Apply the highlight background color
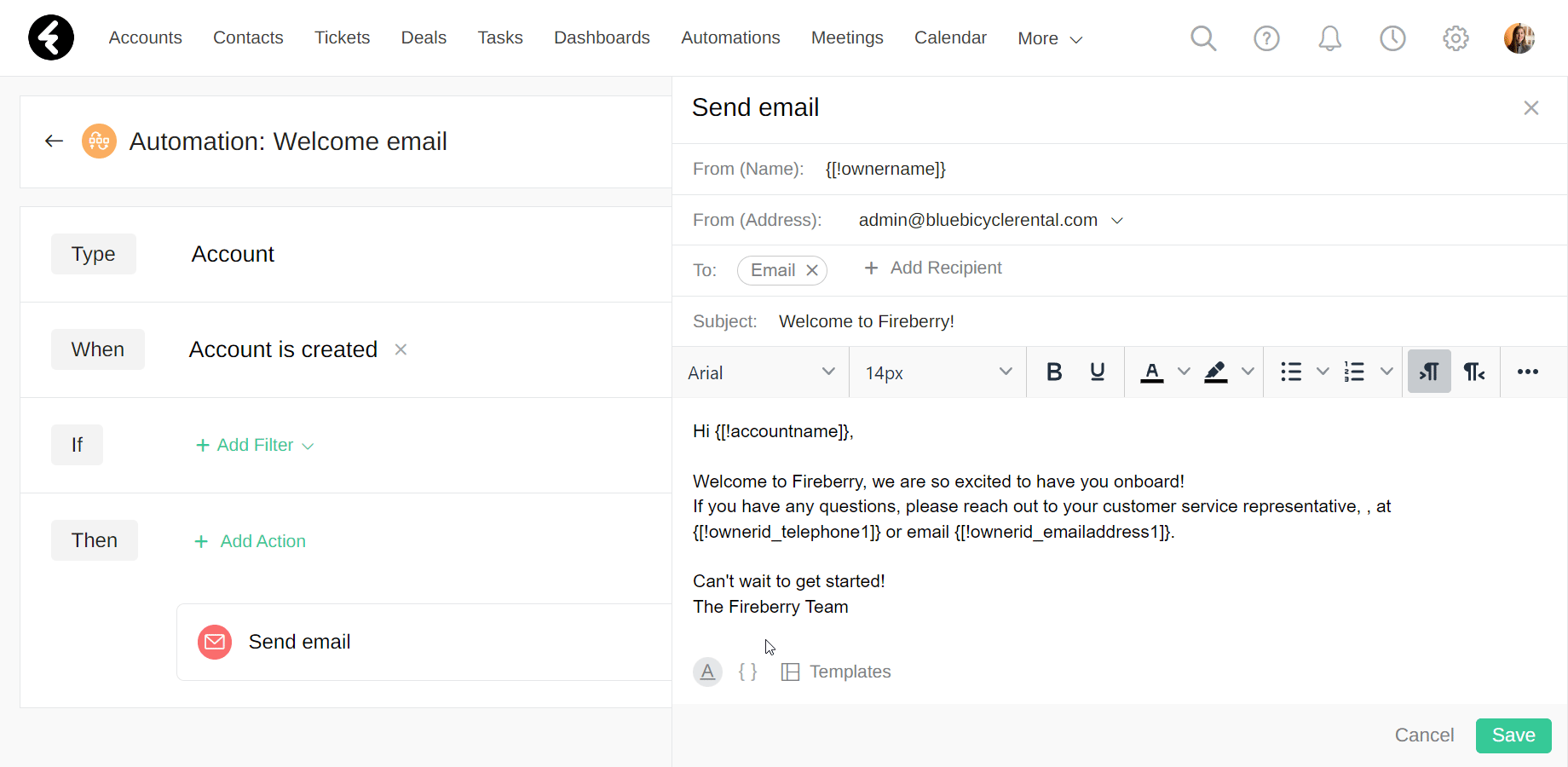1568x767 pixels. click(x=1216, y=372)
